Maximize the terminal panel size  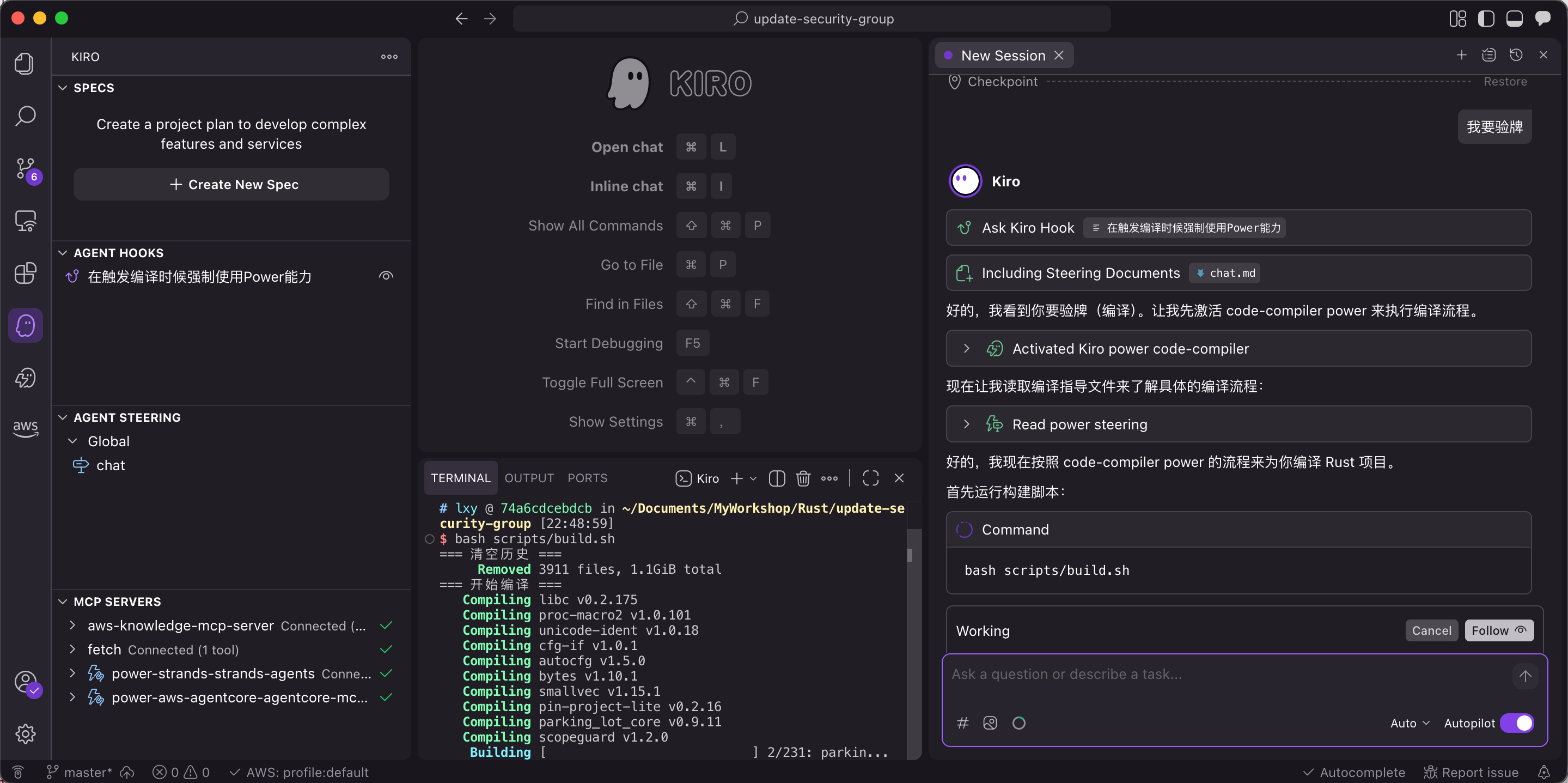[x=870, y=478]
